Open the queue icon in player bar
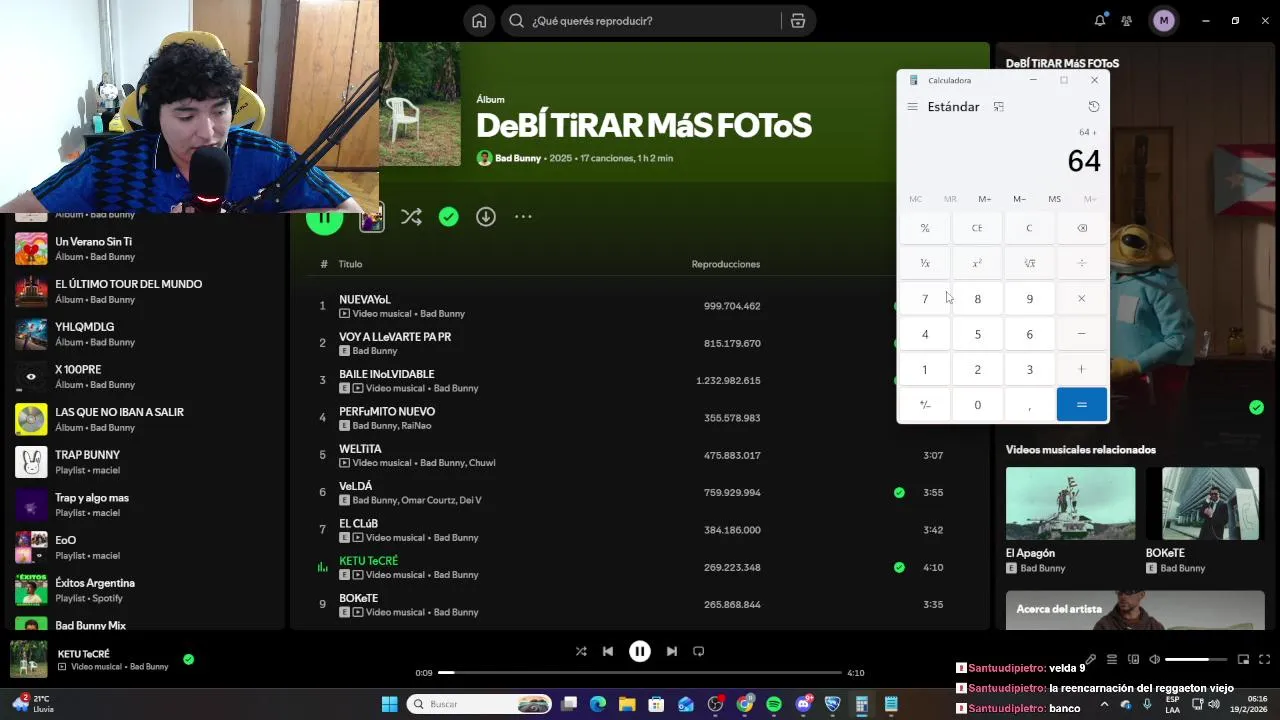This screenshot has width=1280, height=720. pyautogui.click(x=1112, y=659)
